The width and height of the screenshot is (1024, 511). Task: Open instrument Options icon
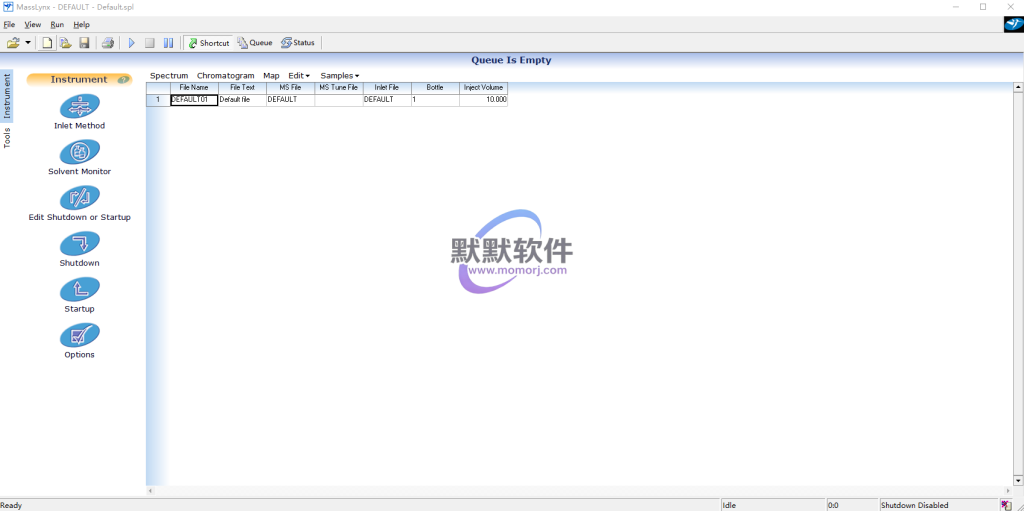[x=79, y=336]
